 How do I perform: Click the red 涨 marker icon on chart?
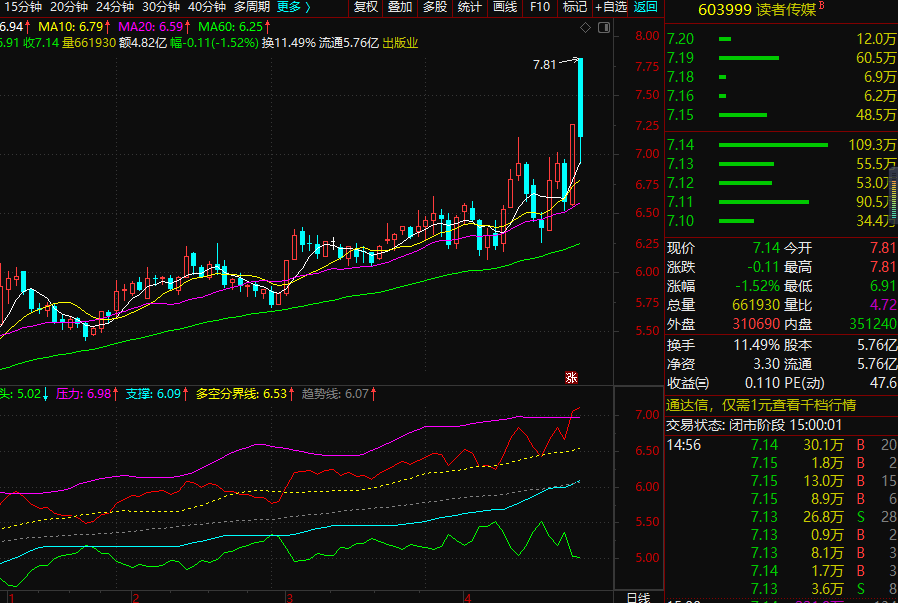[572, 377]
